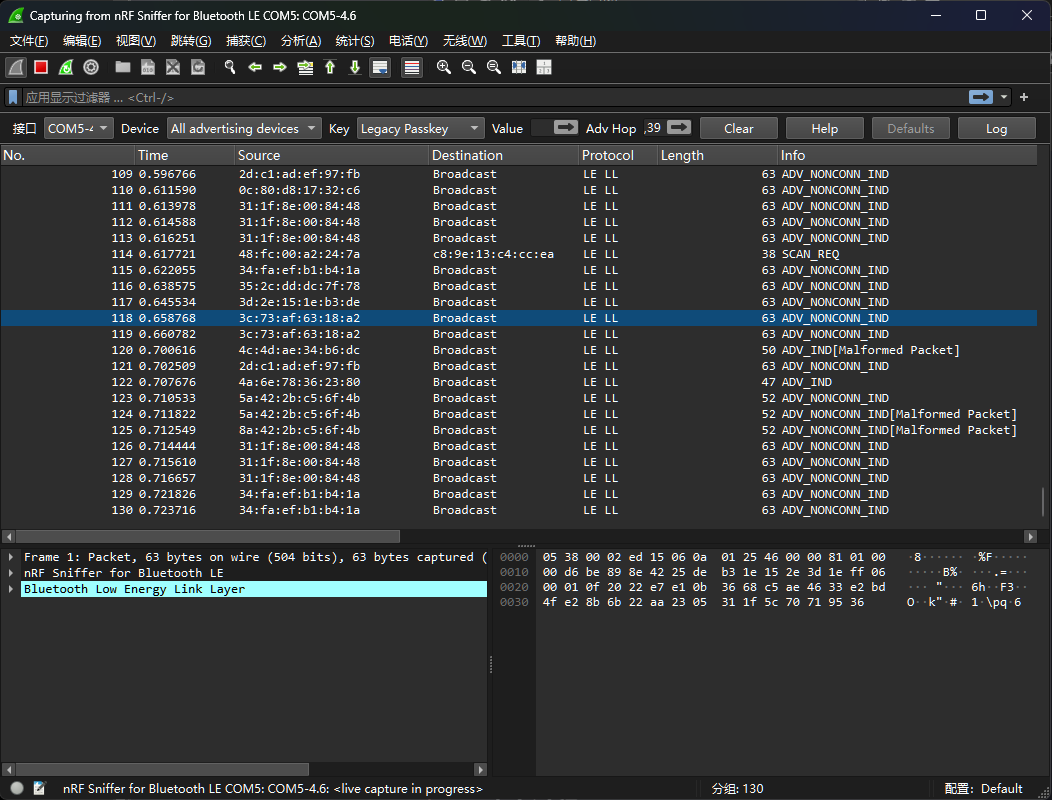Click the Defaults button
This screenshot has width=1052, height=800.
pos(910,128)
